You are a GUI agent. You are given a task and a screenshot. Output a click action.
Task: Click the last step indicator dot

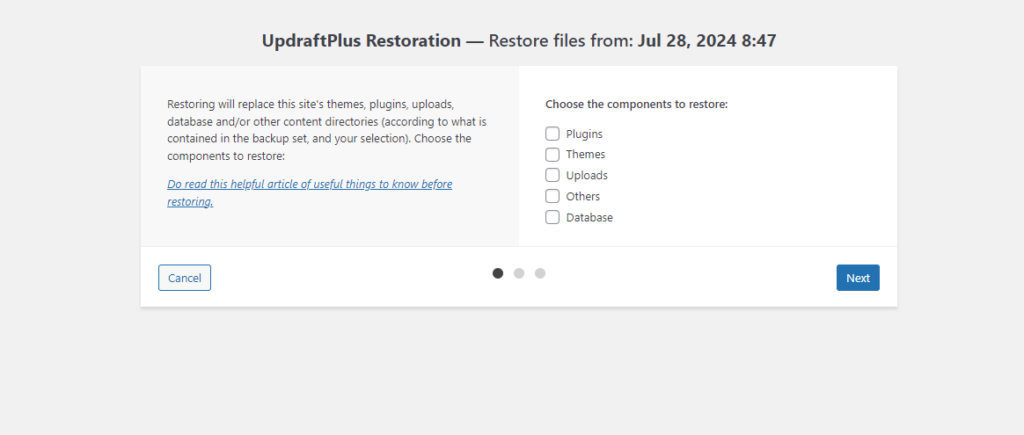coord(540,273)
